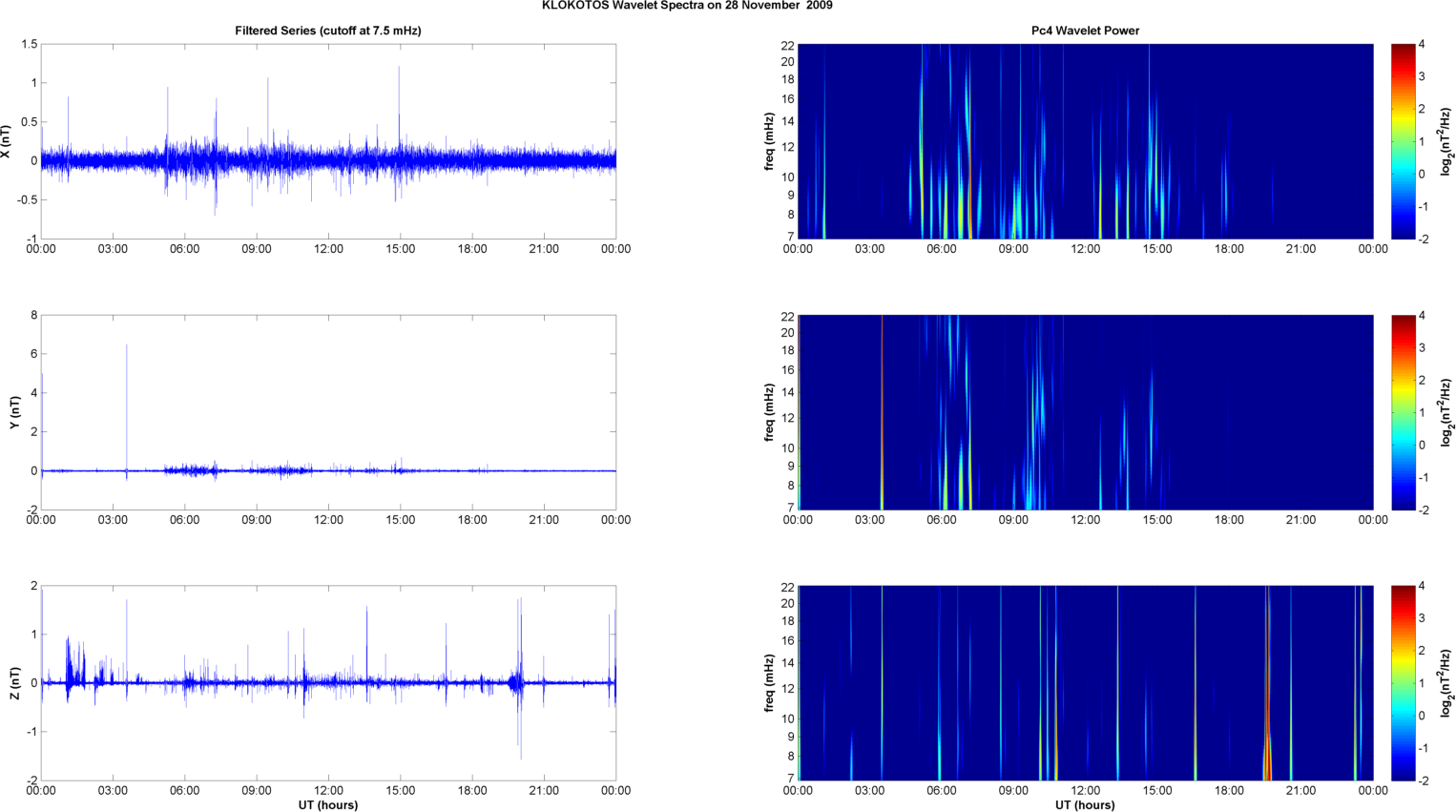Click the 12:00 tick under X time series

pos(328,249)
